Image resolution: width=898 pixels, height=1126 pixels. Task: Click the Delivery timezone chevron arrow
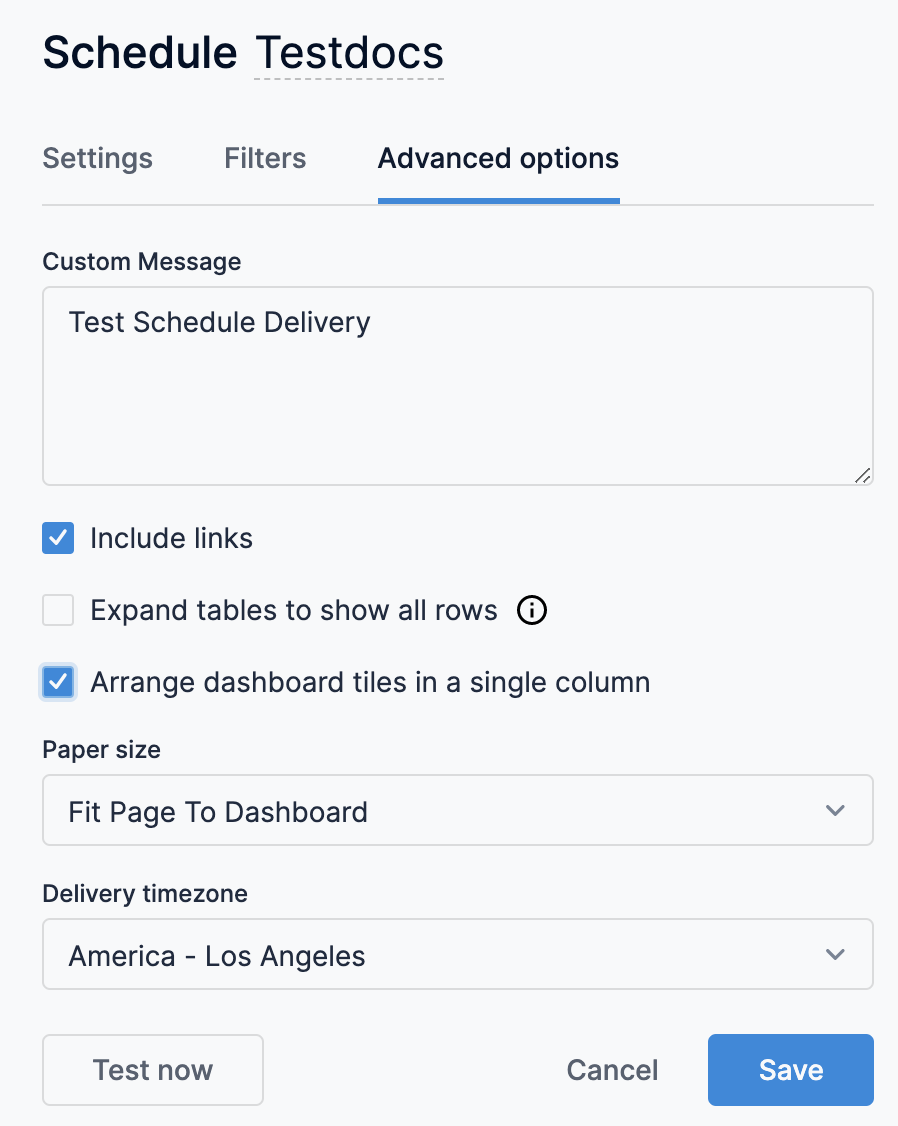pos(835,954)
